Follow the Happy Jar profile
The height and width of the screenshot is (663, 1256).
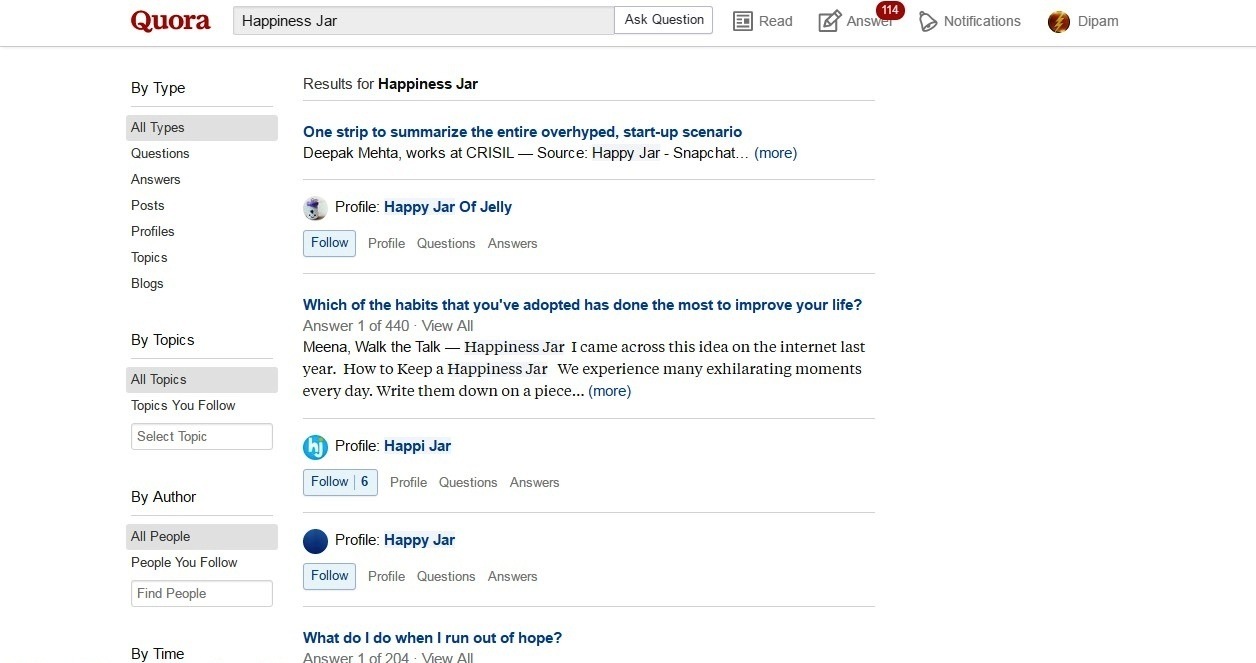pyautogui.click(x=329, y=576)
